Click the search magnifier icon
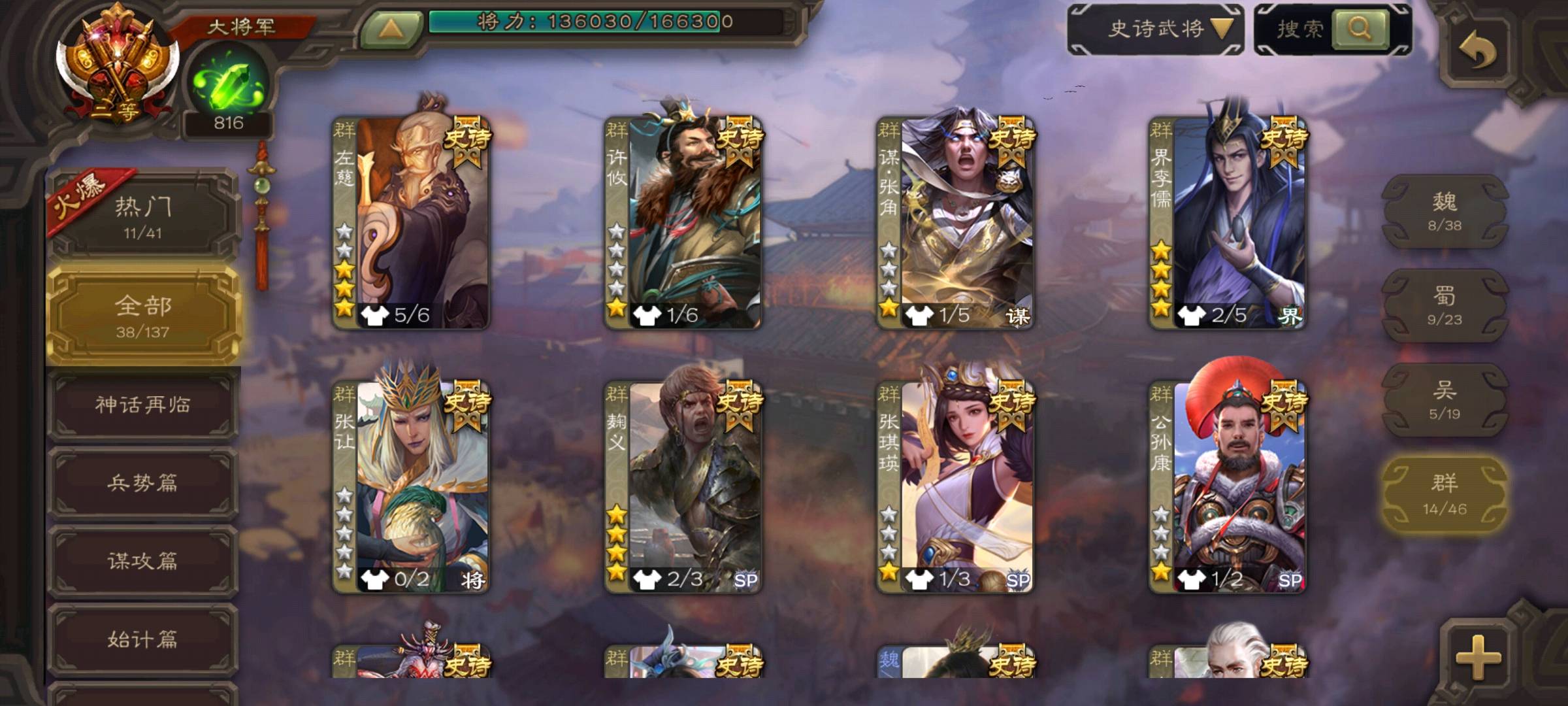This screenshot has height=706, width=1568. pyautogui.click(x=1360, y=29)
